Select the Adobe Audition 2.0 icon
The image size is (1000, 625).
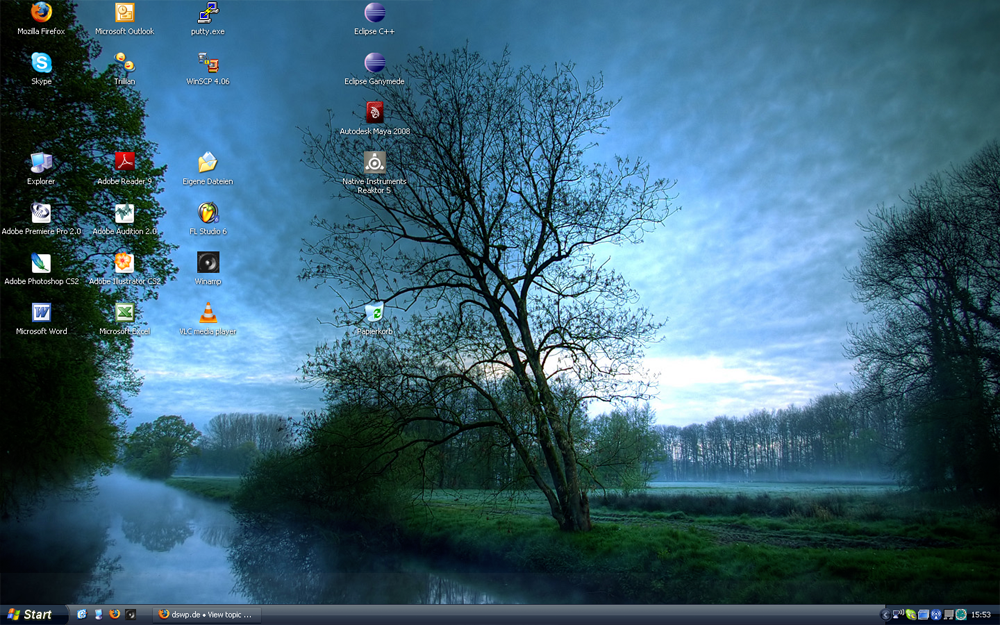(x=124, y=219)
